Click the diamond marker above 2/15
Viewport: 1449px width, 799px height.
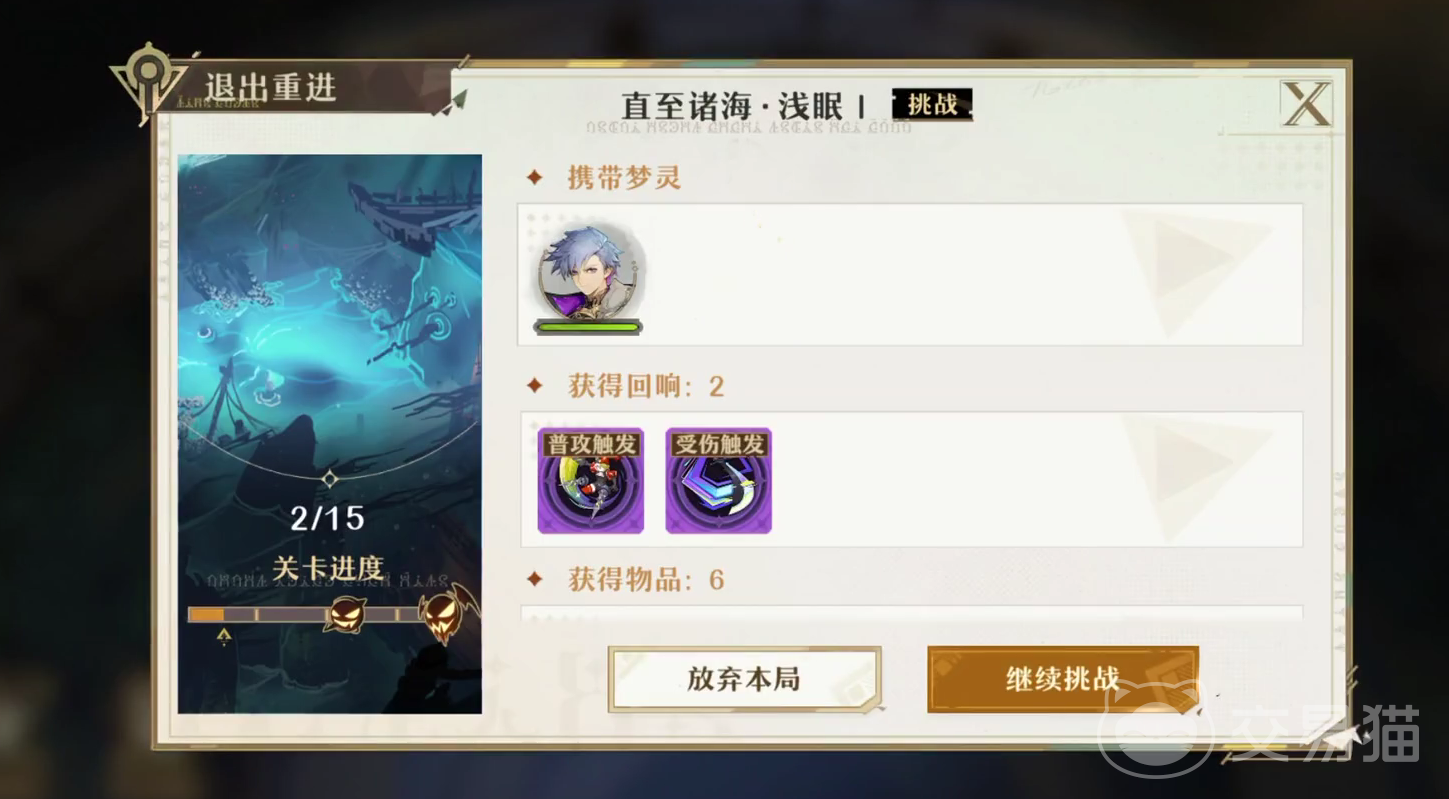tap(330, 479)
